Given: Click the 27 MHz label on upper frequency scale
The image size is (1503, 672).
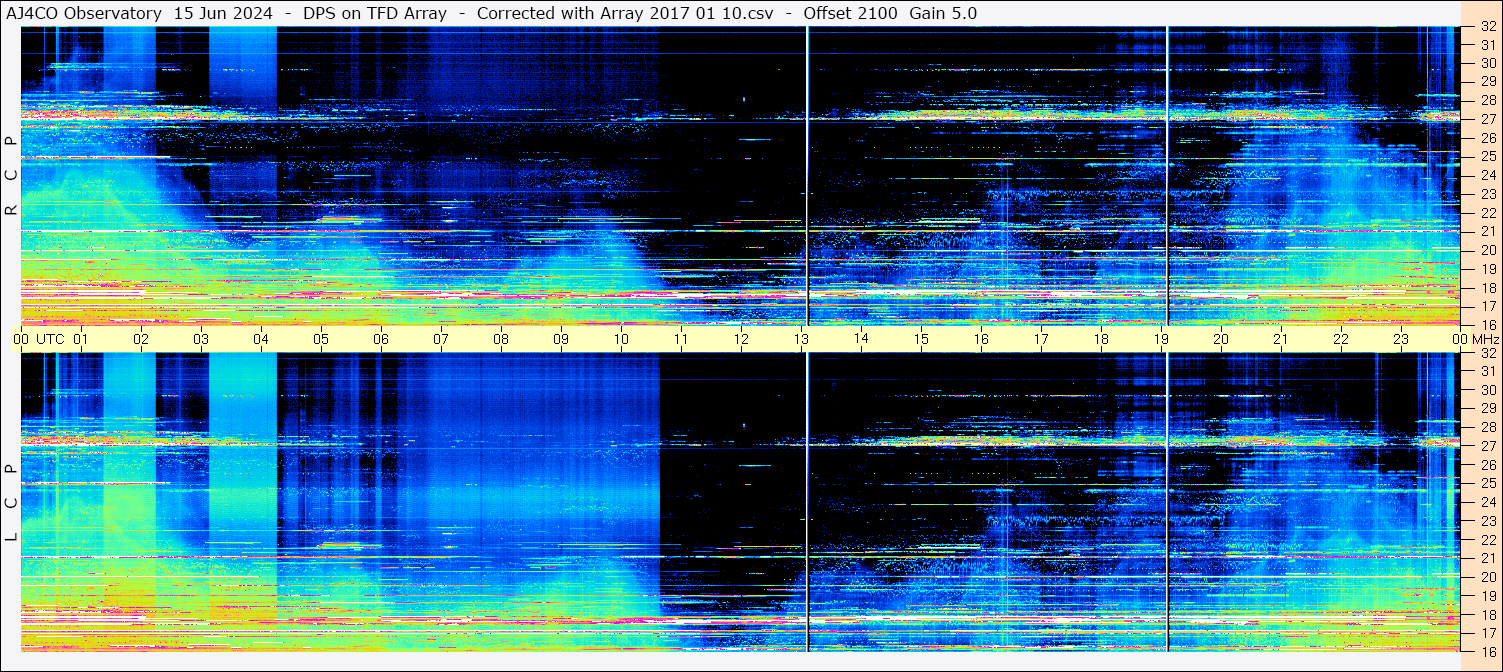Looking at the screenshot, I should tap(1487, 119).
